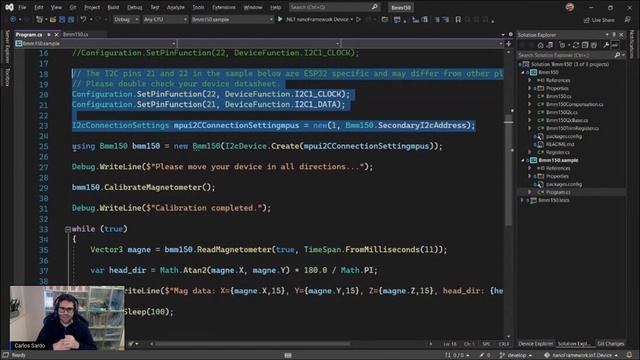Focus the Search Solution Explorer field
Viewport: 640px width, 360px height.
tap(571, 55)
